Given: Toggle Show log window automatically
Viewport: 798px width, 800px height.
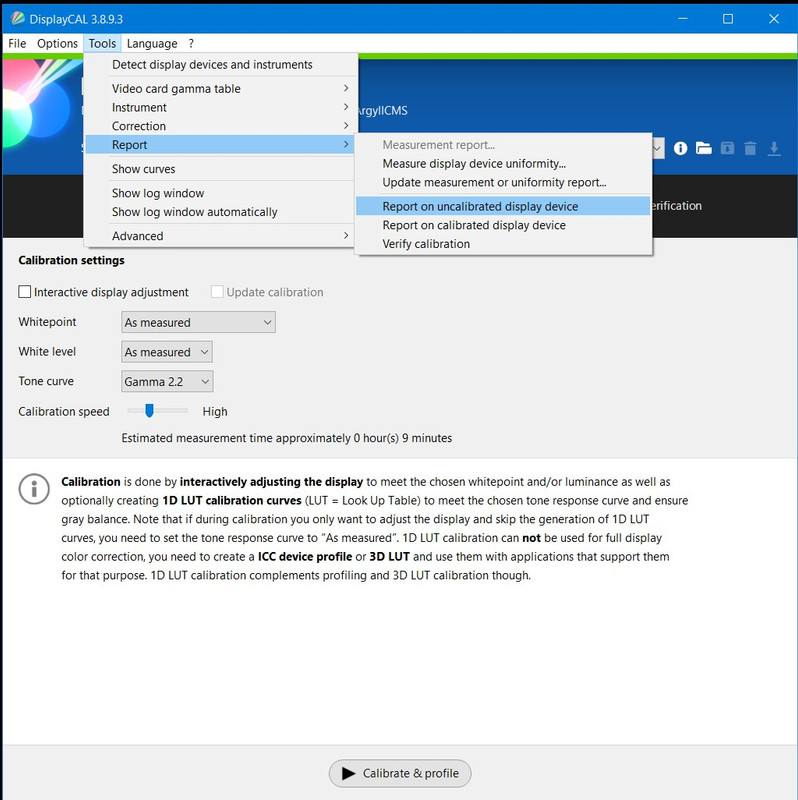Looking at the screenshot, I should pyautogui.click(x=219, y=212).
